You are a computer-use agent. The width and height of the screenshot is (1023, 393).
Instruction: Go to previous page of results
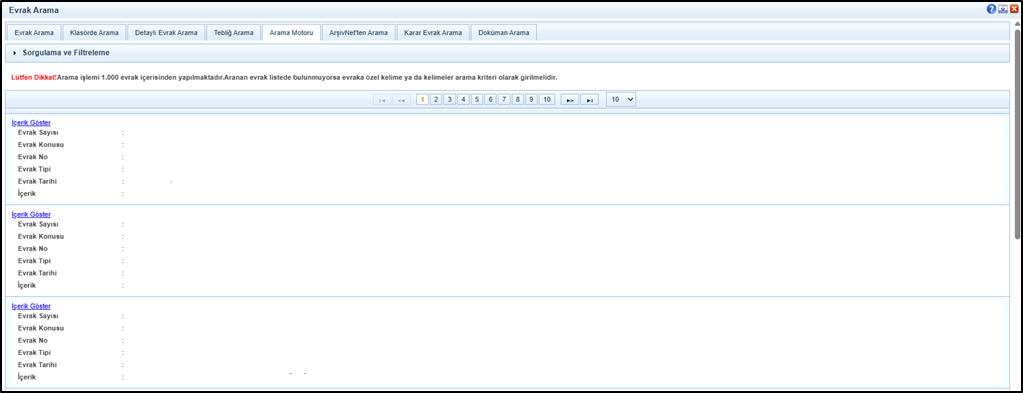pyautogui.click(x=401, y=100)
